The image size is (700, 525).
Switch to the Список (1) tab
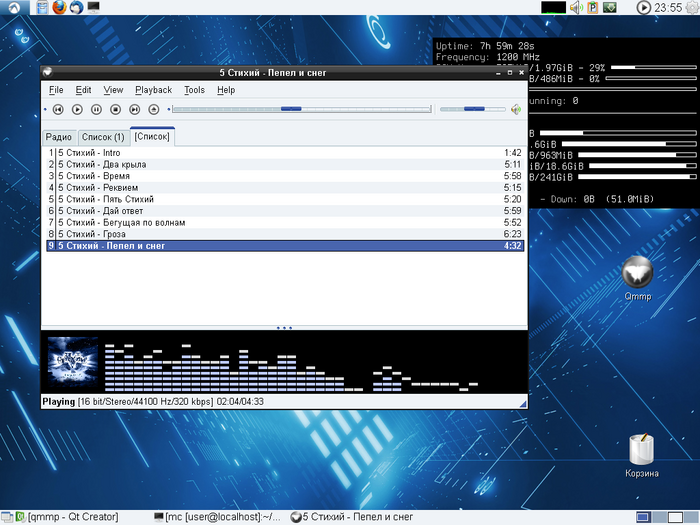click(103, 137)
